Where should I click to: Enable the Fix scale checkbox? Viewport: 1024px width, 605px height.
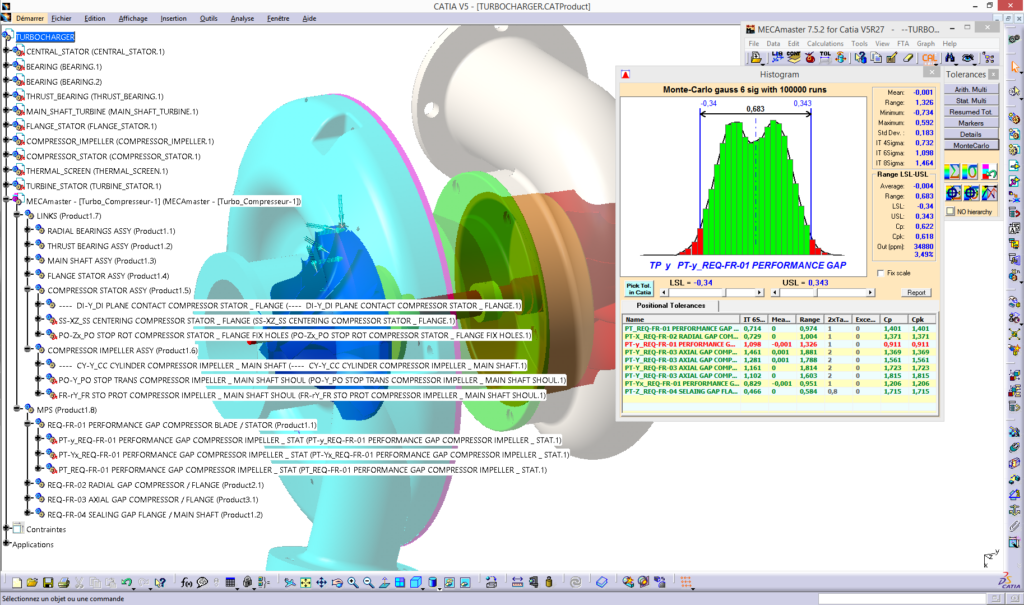pos(880,273)
